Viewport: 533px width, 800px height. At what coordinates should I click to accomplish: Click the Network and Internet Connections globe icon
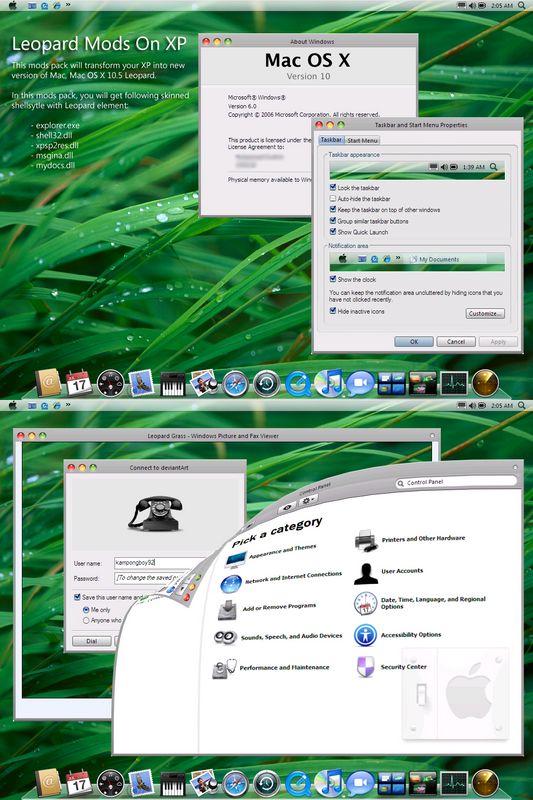[x=231, y=584]
